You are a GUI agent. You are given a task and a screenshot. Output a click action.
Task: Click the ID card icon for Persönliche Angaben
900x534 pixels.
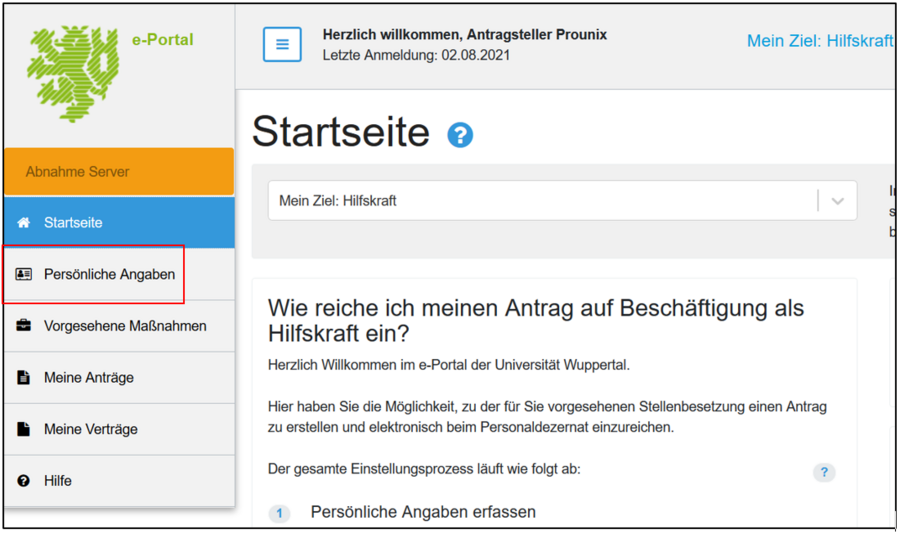coord(24,274)
